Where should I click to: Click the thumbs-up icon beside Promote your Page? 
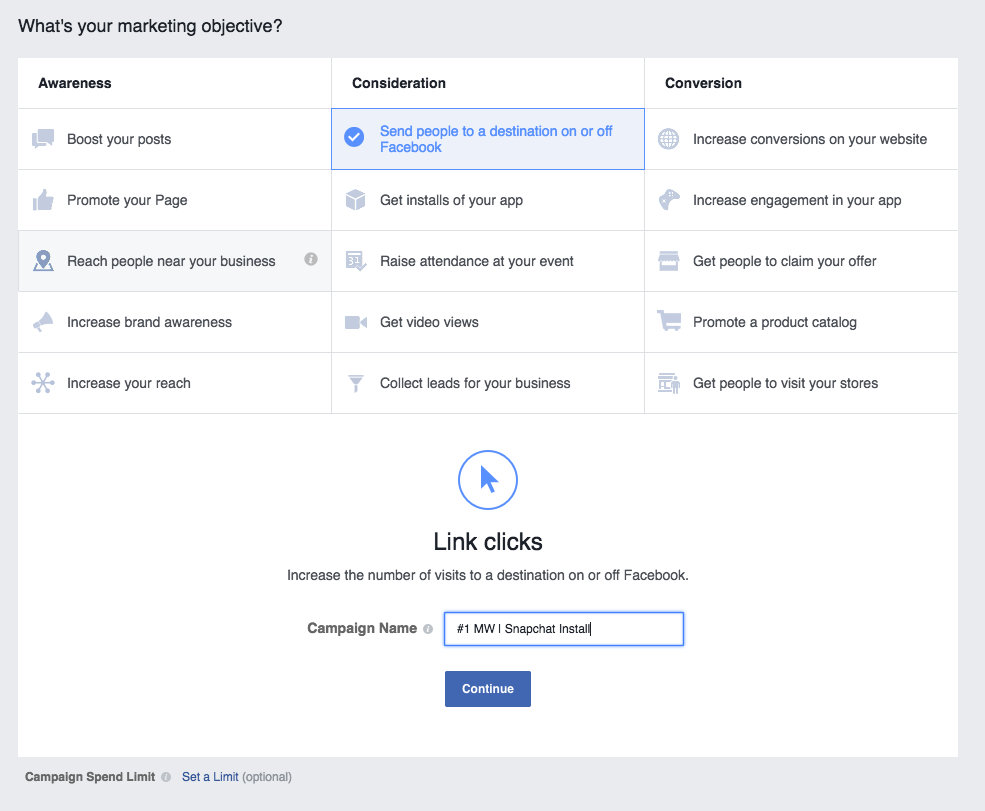[x=43, y=200]
